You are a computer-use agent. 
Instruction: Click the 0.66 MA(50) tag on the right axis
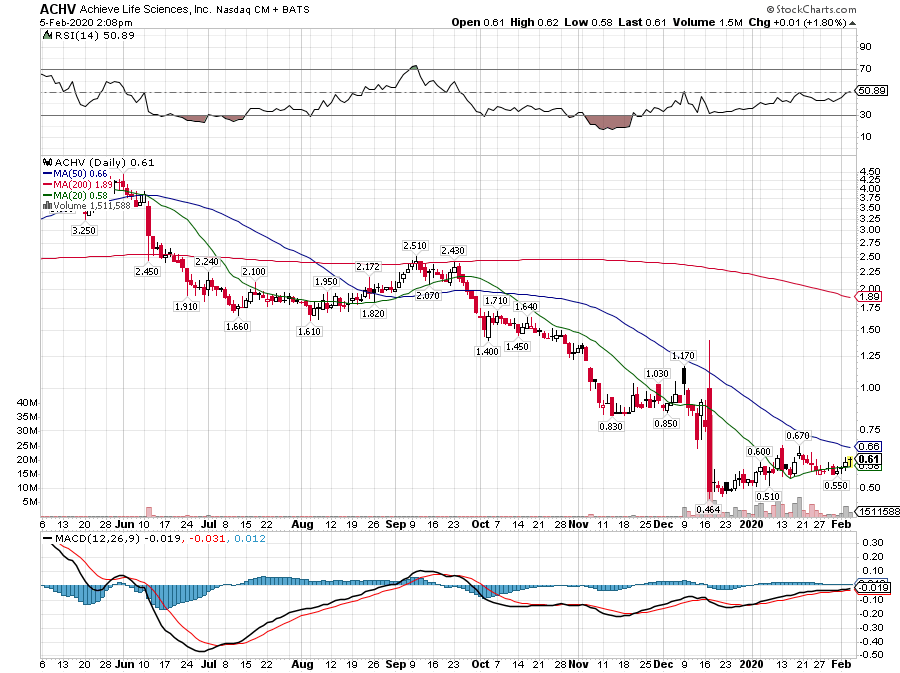tap(870, 446)
